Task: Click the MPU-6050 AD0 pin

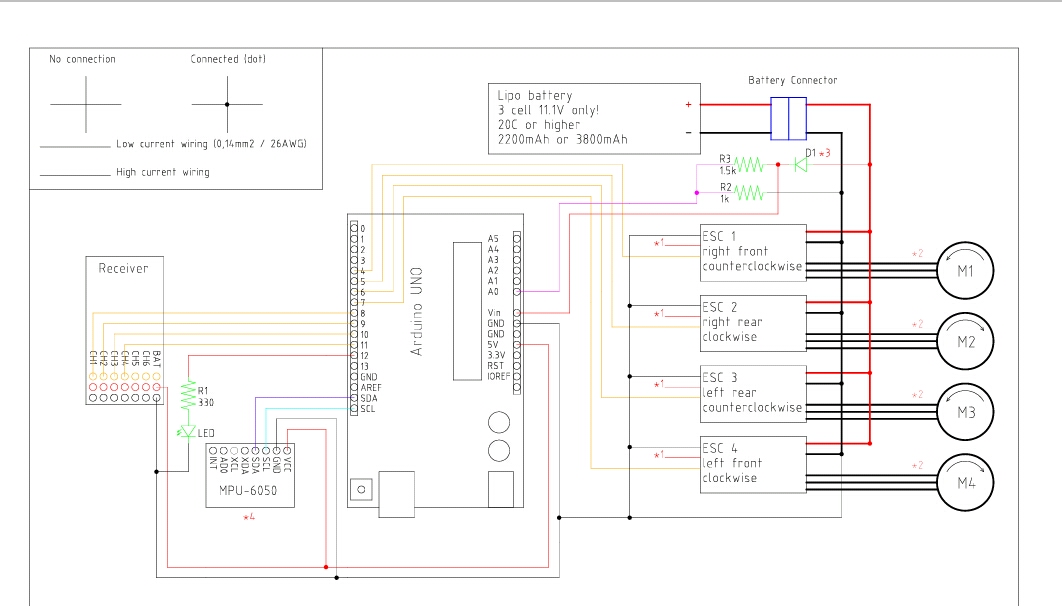Action: pos(224,450)
